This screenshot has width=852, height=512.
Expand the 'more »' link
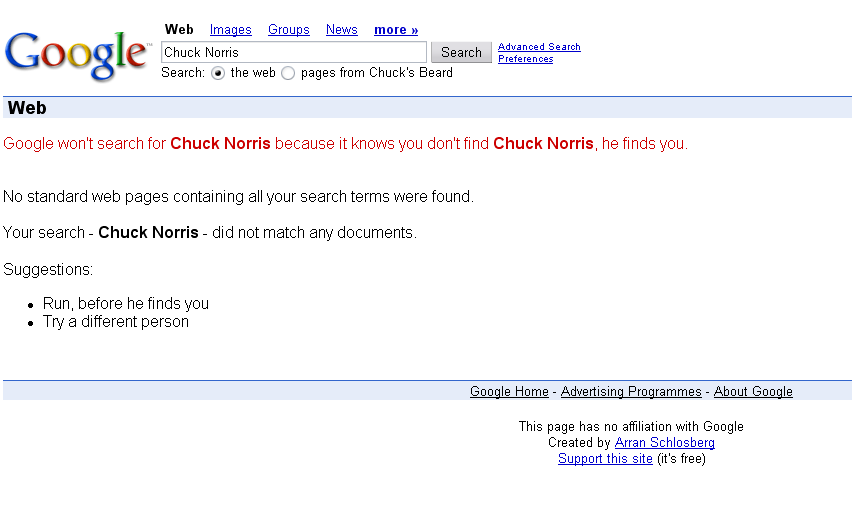pyautogui.click(x=396, y=30)
